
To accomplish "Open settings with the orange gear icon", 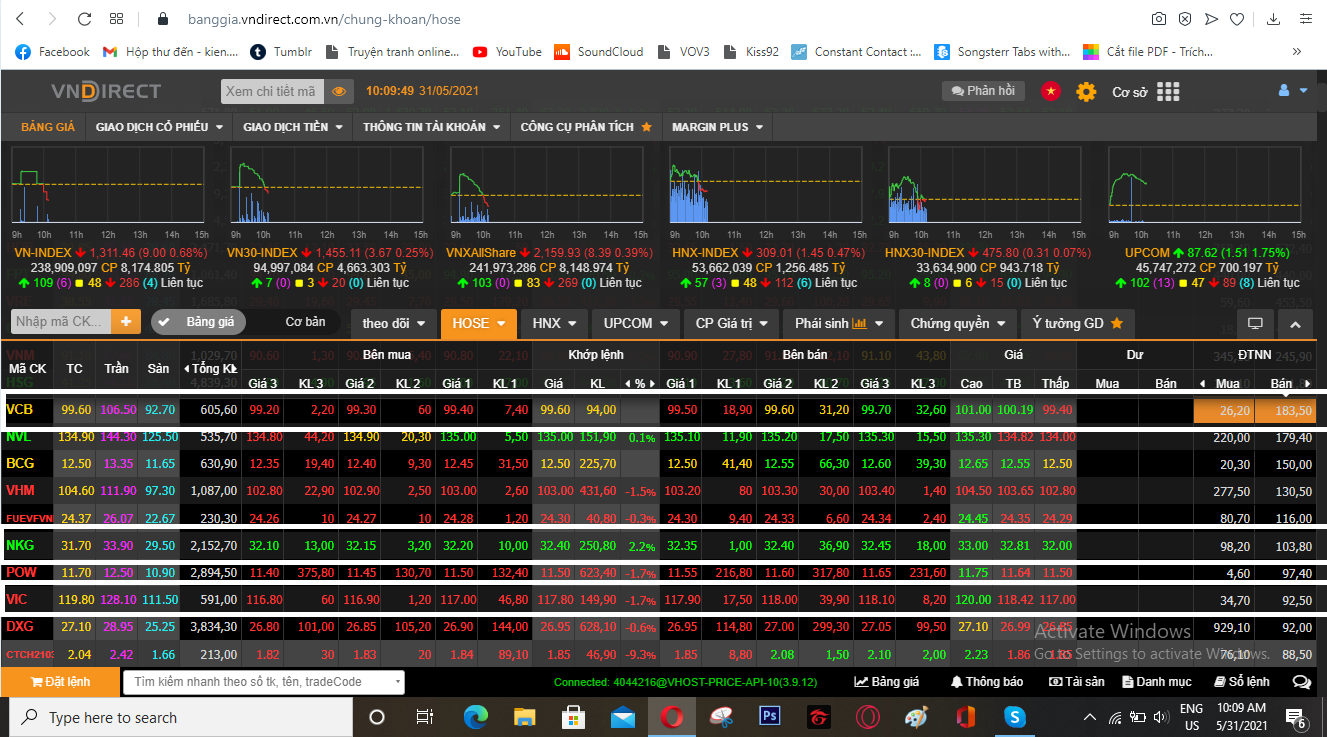I will (x=1086, y=92).
